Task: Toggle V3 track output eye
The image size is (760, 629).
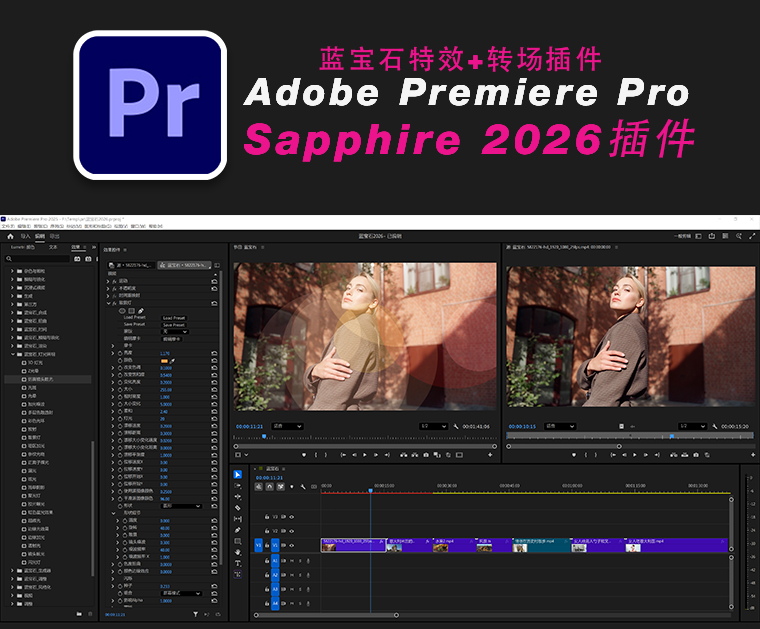Action: pyautogui.click(x=292, y=517)
